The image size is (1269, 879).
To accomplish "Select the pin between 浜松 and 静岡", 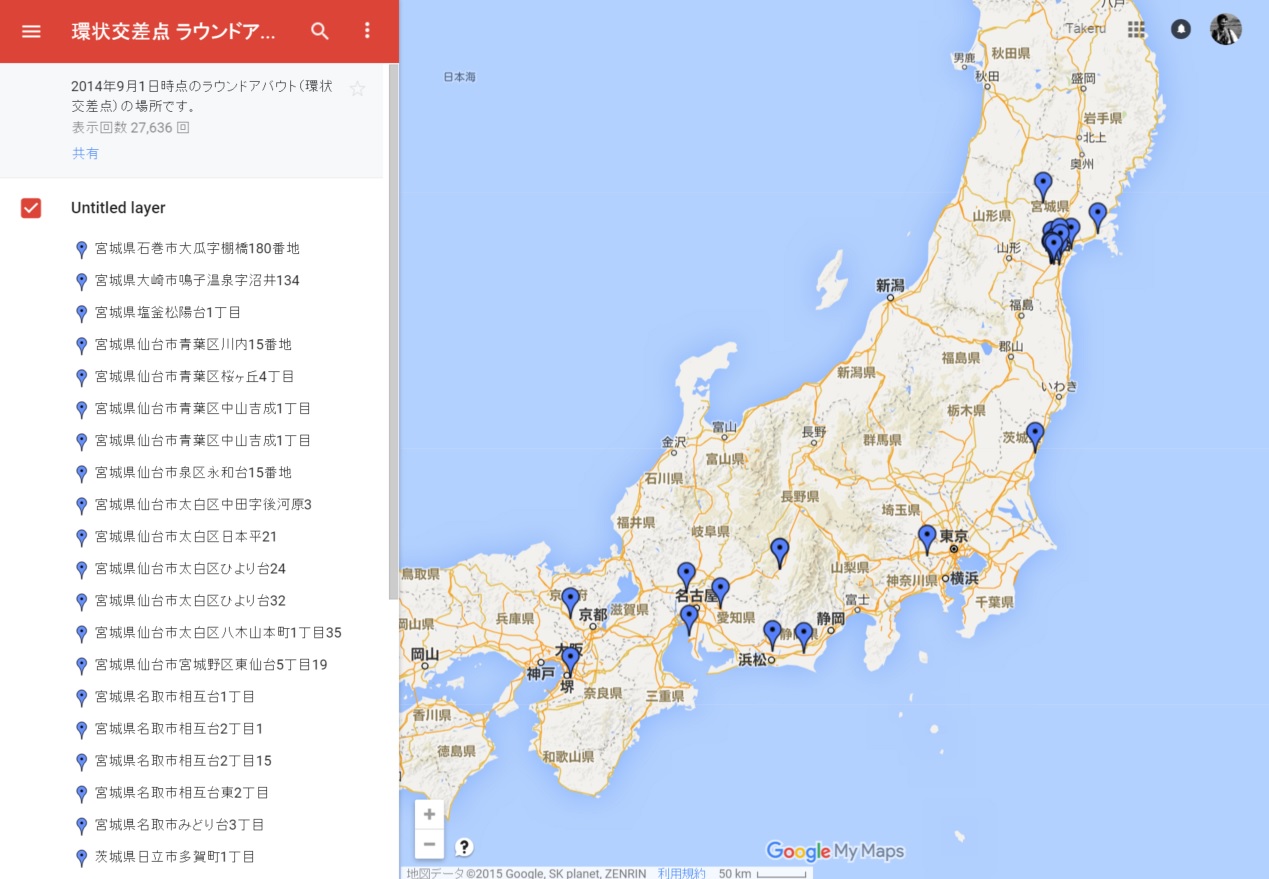I will (x=804, y=636).
